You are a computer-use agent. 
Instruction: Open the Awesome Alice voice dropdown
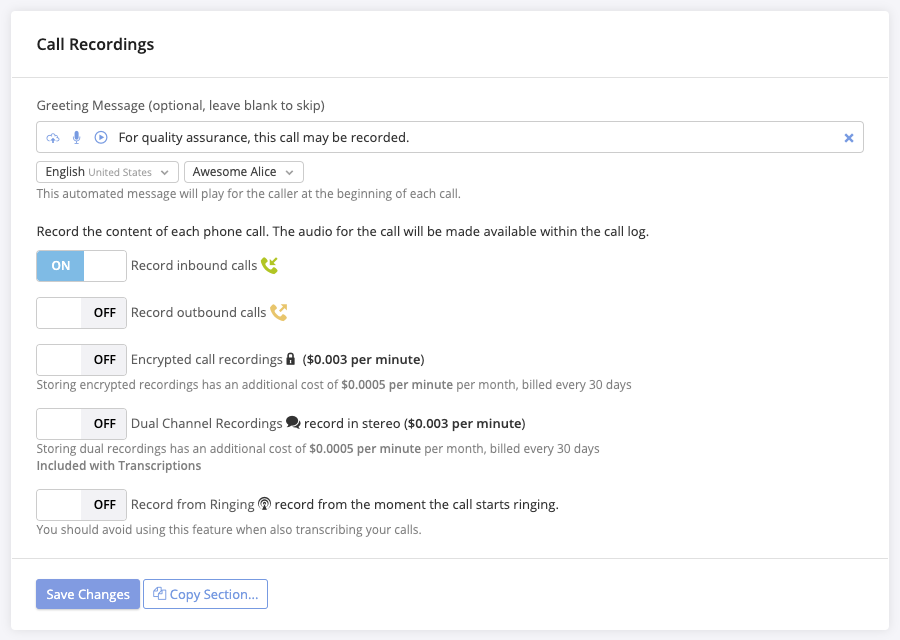[244, 172]
